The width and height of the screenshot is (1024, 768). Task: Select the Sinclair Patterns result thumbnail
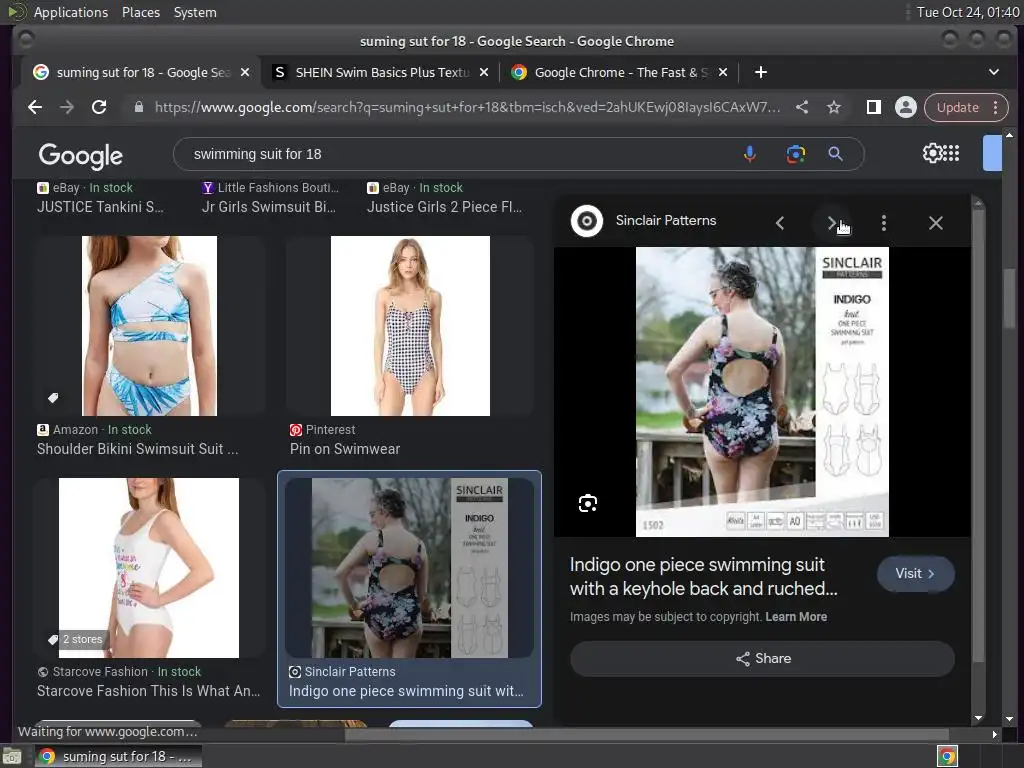[x=409, y=568]
